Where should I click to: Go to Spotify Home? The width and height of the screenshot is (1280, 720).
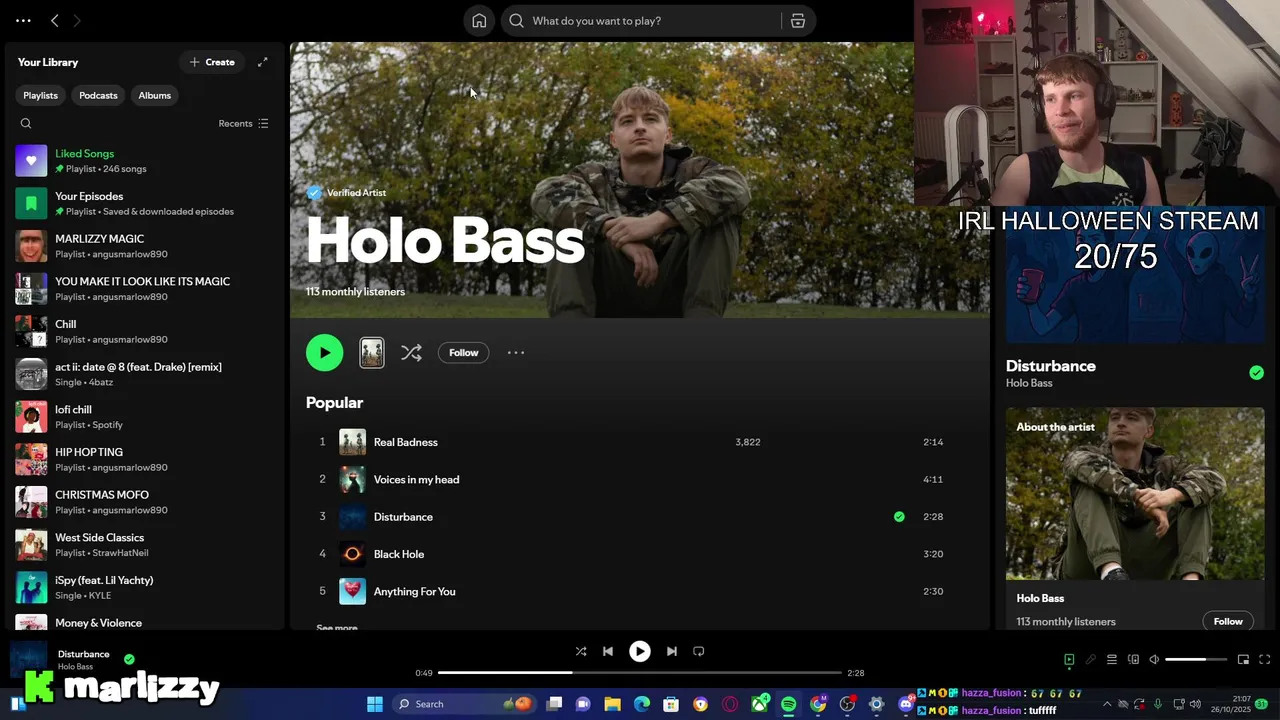tap(479, 21)
